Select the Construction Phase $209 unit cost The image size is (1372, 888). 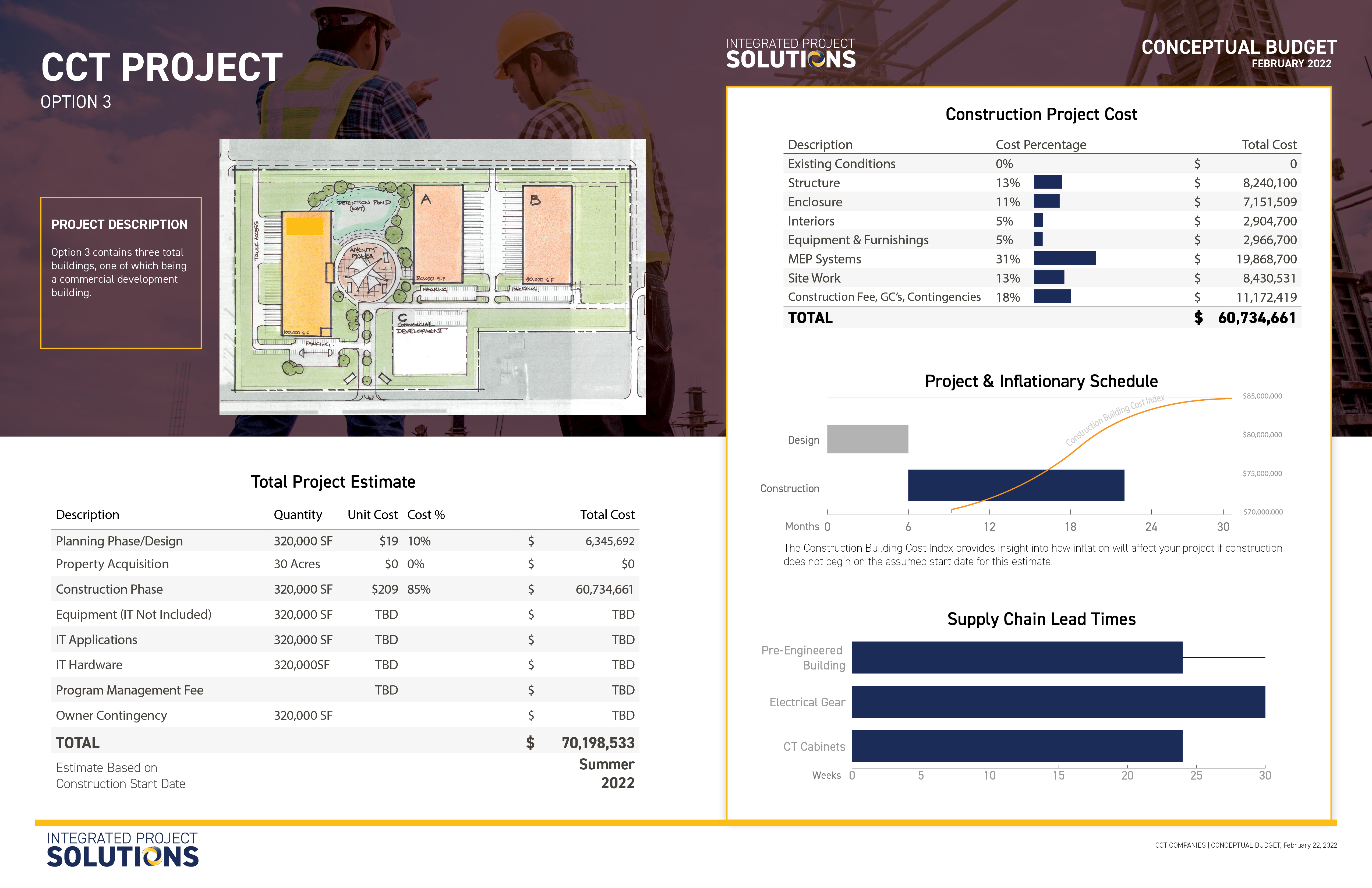tap(384, 589)
